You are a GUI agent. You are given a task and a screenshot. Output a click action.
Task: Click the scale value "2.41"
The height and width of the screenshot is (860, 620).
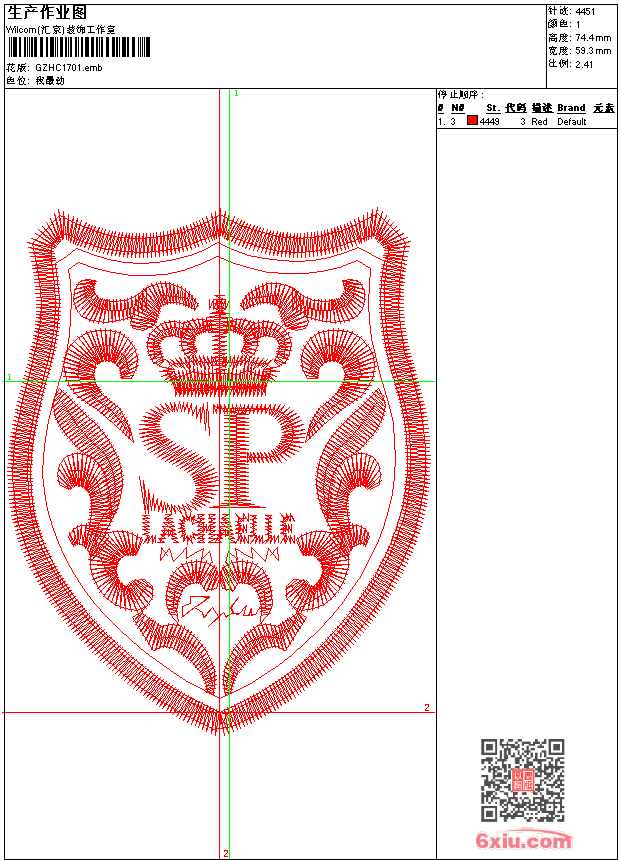tap(584, 64)
